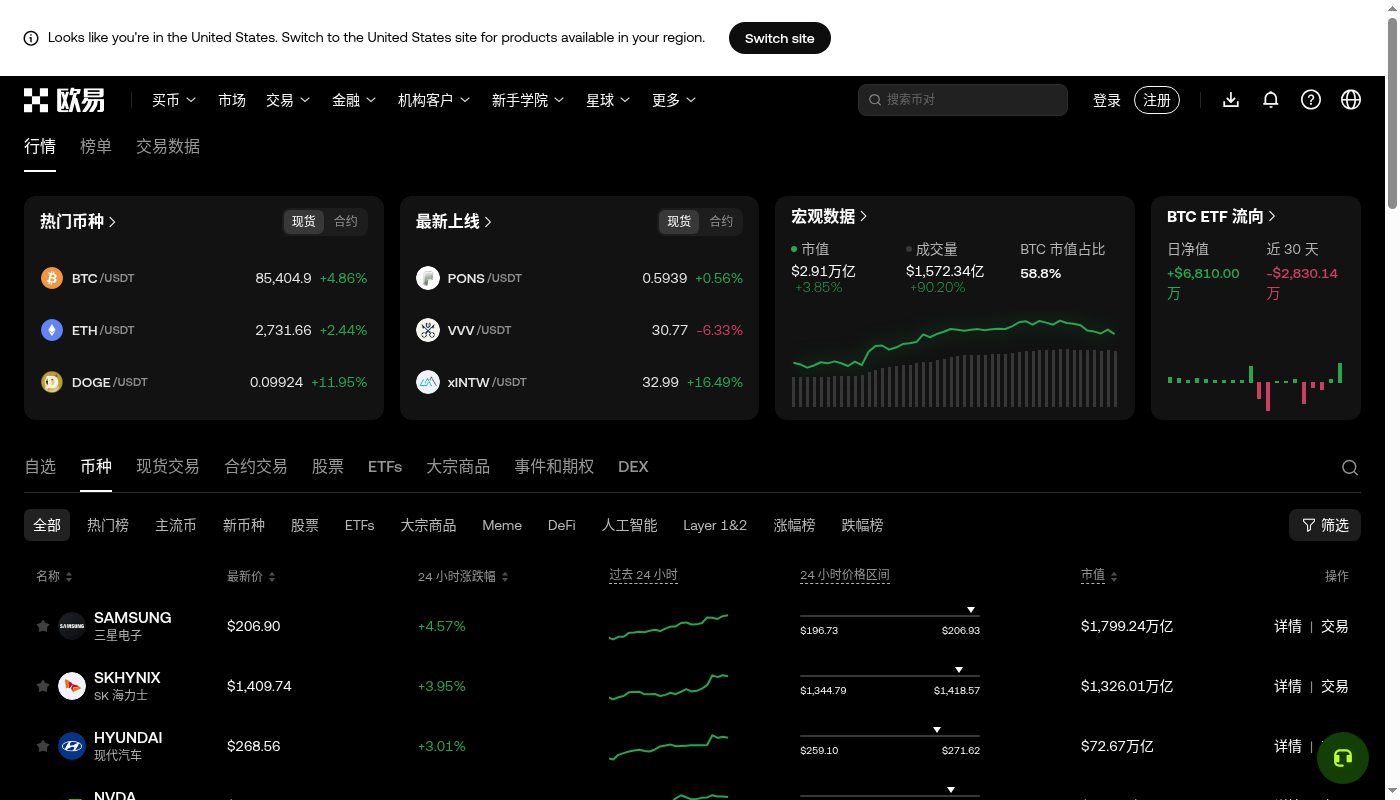Open the 市场 nav link
The image size is (1400, 800).
[x=232, y=100]
